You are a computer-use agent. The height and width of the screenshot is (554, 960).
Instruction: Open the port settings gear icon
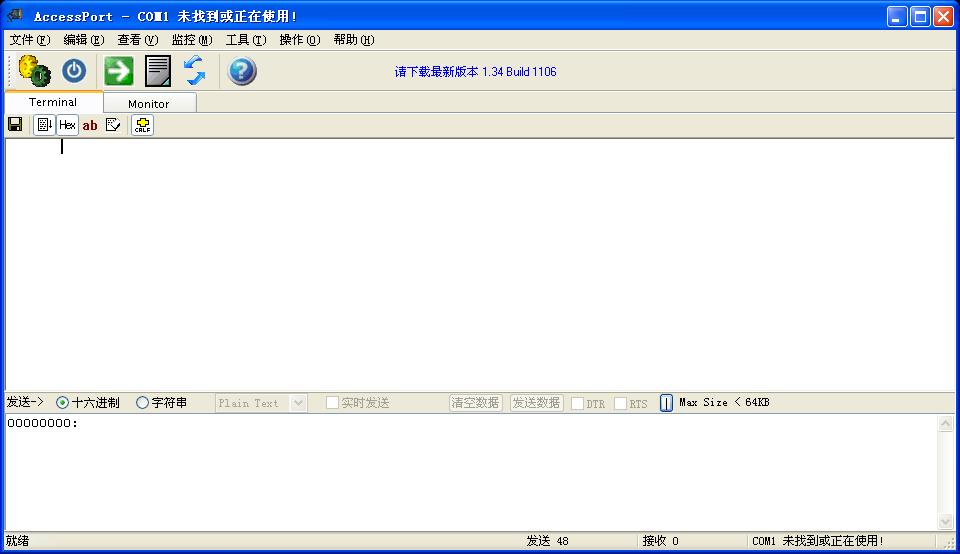(x=34, y=71)
